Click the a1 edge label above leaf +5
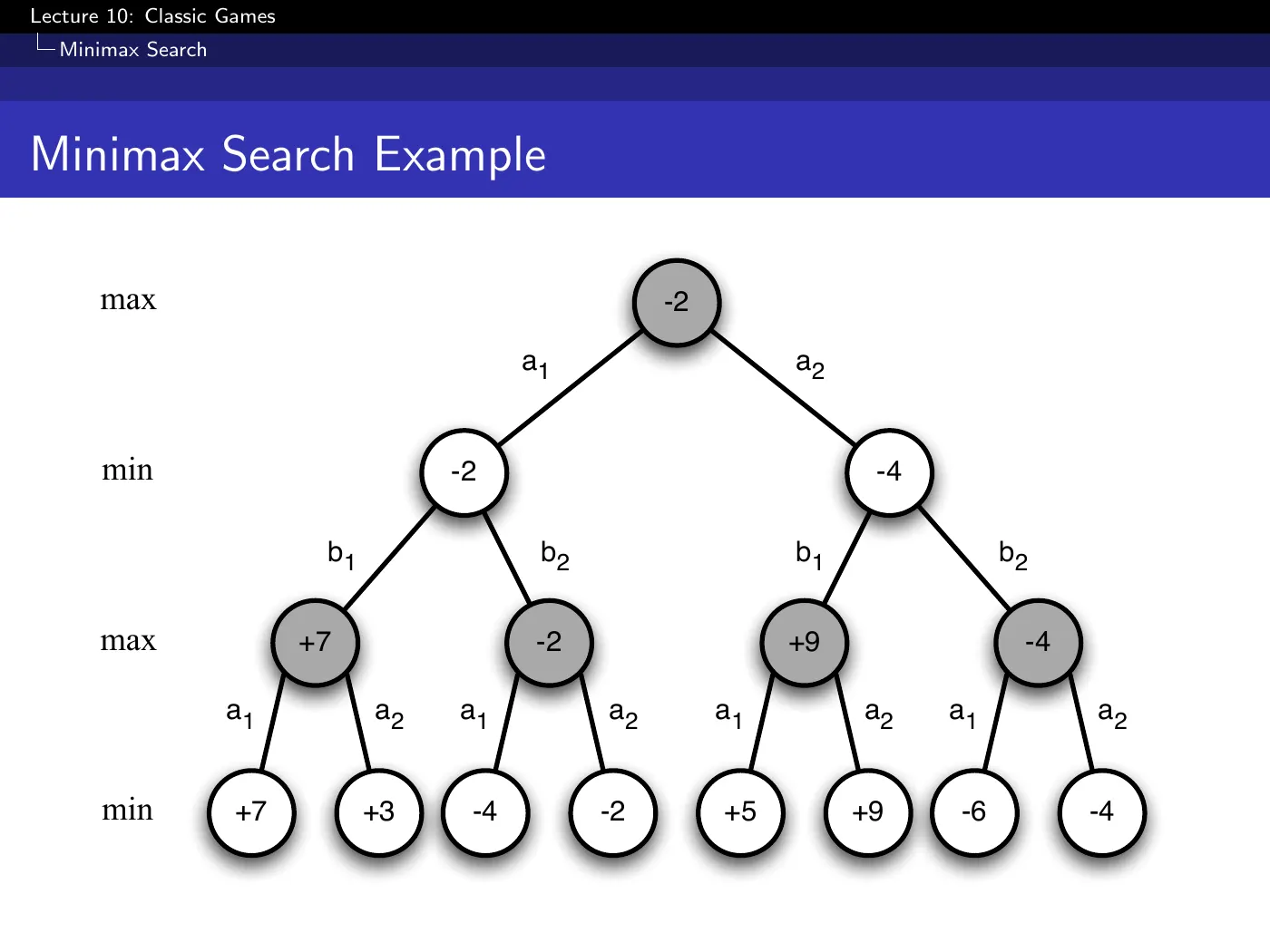The height and width of the screenshot is (952, 1270). [729, 714]
